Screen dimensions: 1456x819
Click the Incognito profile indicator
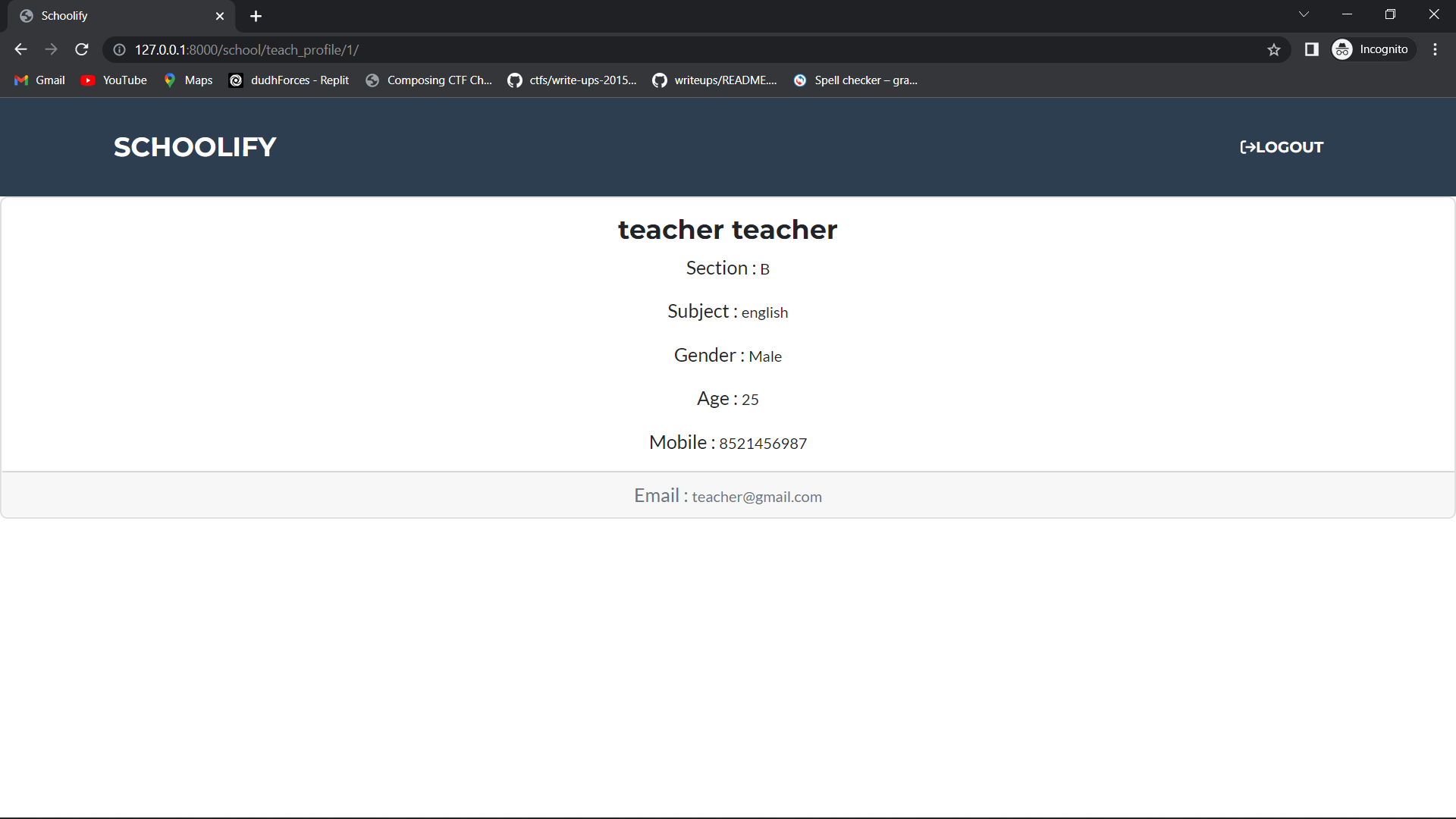coord(1373,49)
